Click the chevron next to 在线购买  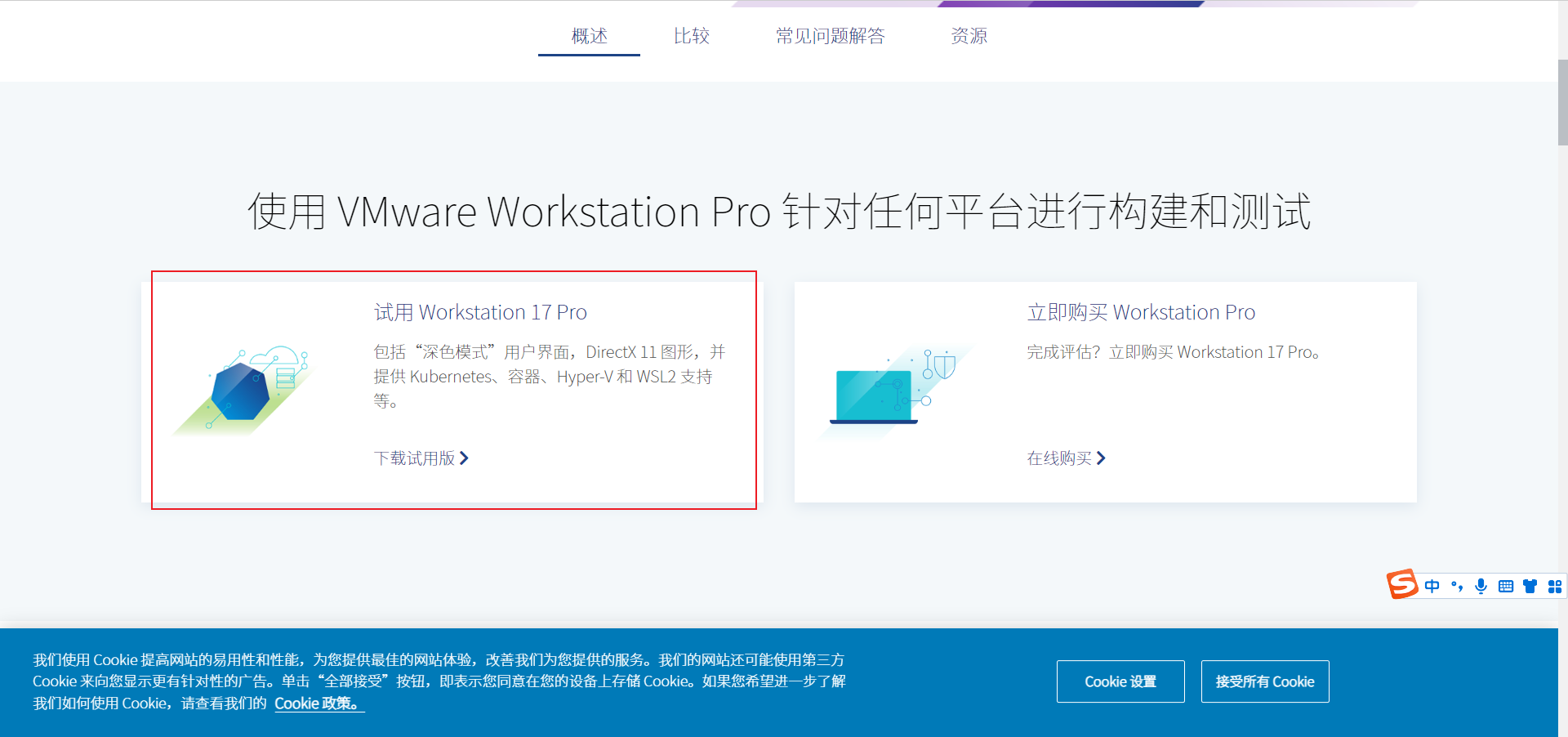click(1101, 458)
